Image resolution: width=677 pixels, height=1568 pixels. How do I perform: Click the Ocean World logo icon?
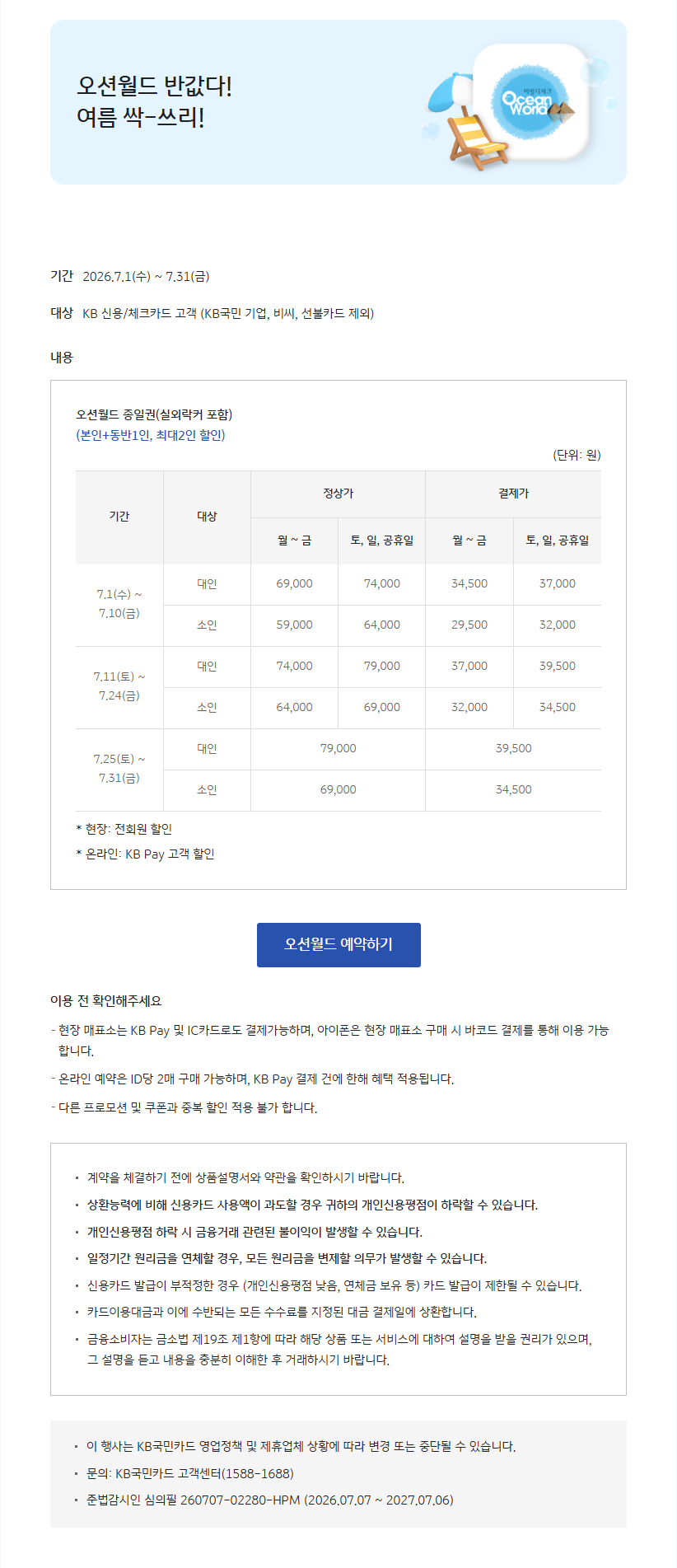tap(533, 101)
